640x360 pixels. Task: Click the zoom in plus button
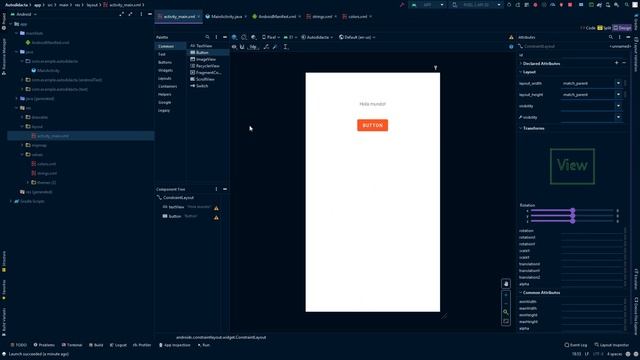tap(506, 295)
